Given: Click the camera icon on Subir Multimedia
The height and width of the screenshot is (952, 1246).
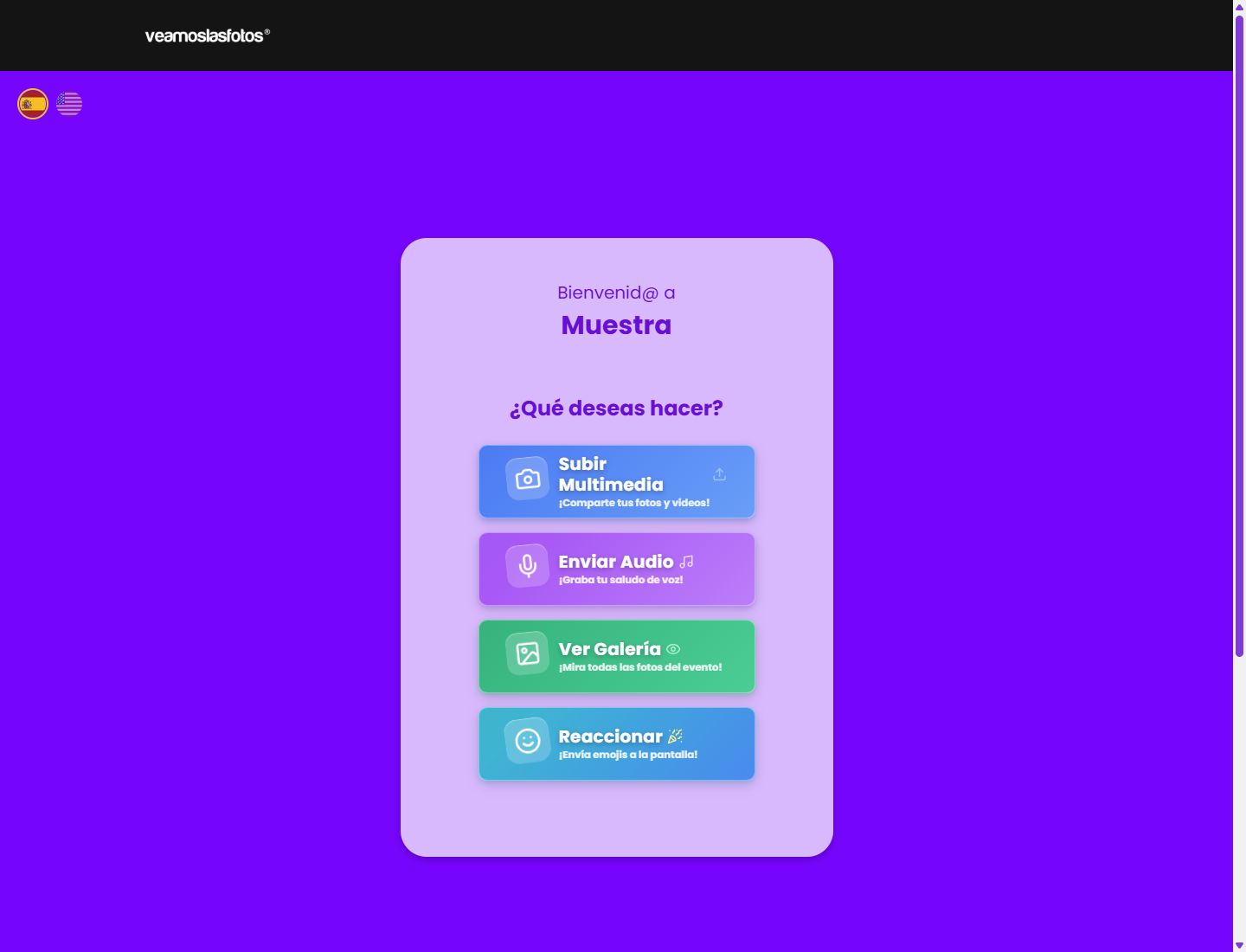Looking at the screenshot, I should pos(528,479).
